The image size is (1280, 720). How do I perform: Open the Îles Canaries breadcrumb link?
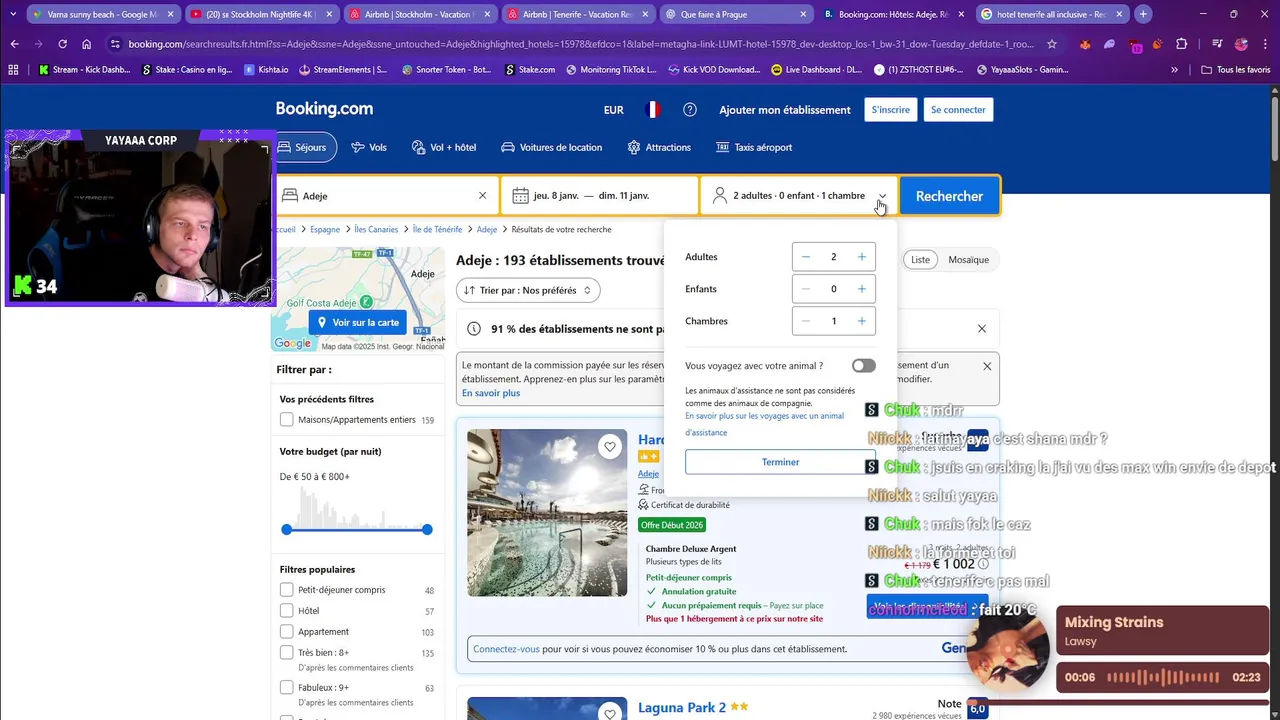tap(376, 229)
